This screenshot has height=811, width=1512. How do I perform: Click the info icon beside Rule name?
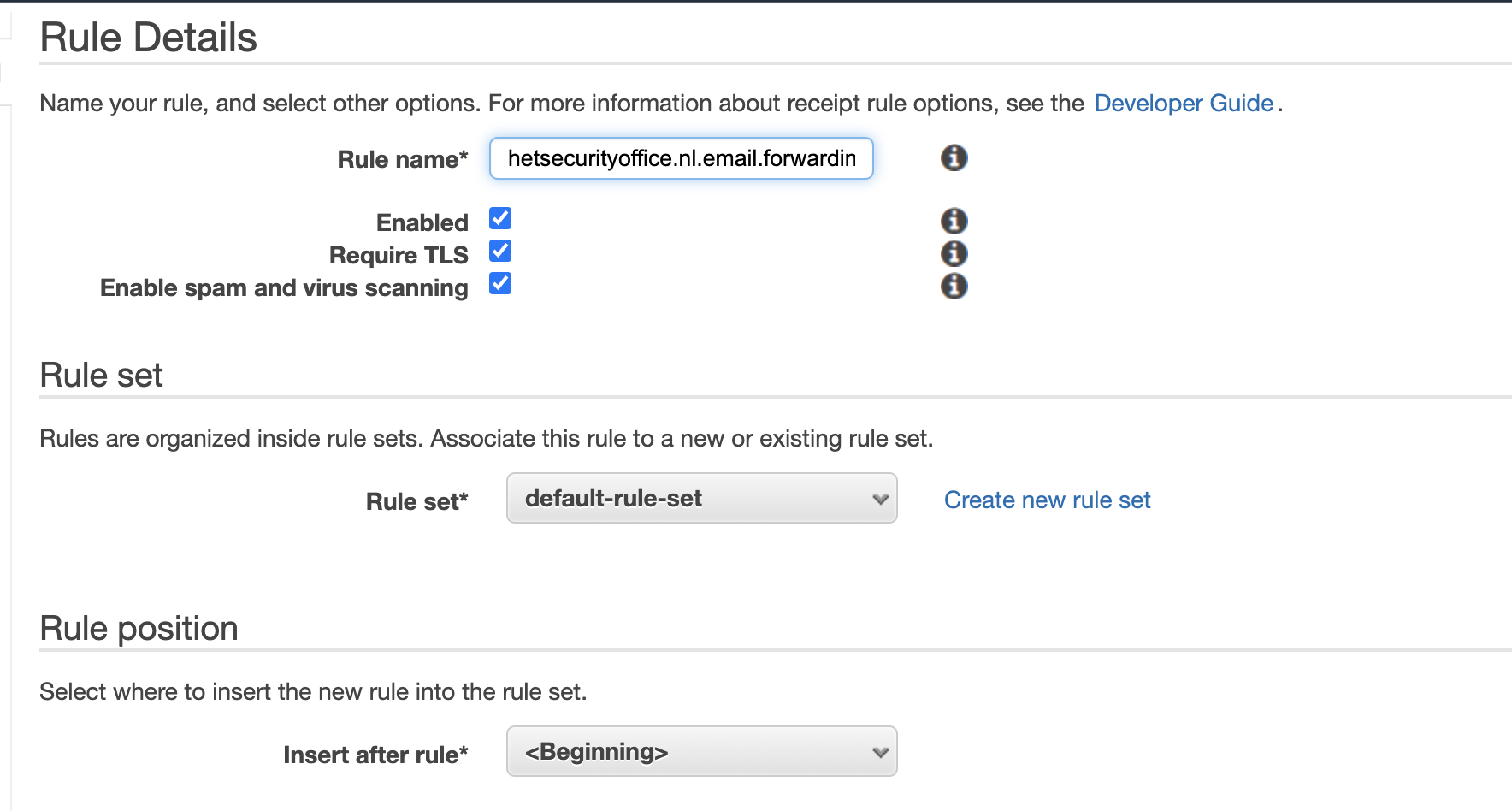[954, 157]
